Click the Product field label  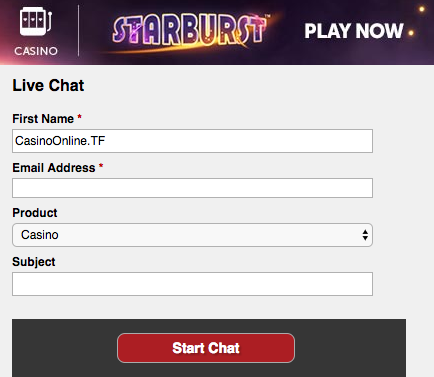click(x=35, y=213)
